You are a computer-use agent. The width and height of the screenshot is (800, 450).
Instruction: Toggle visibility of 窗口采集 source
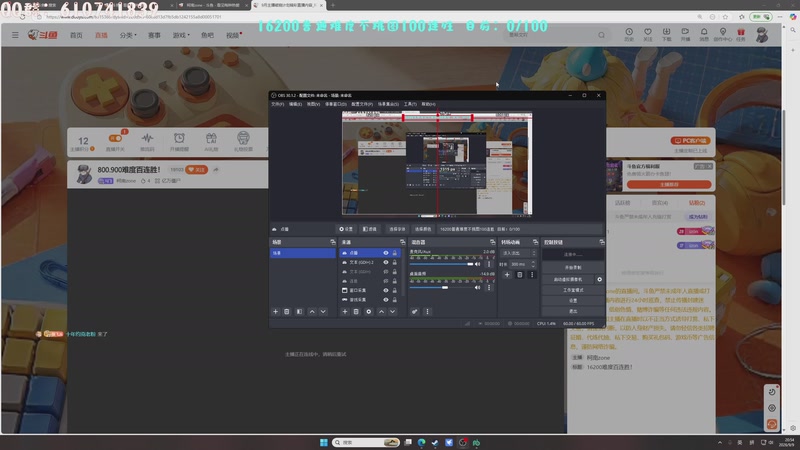click(386, 290)
